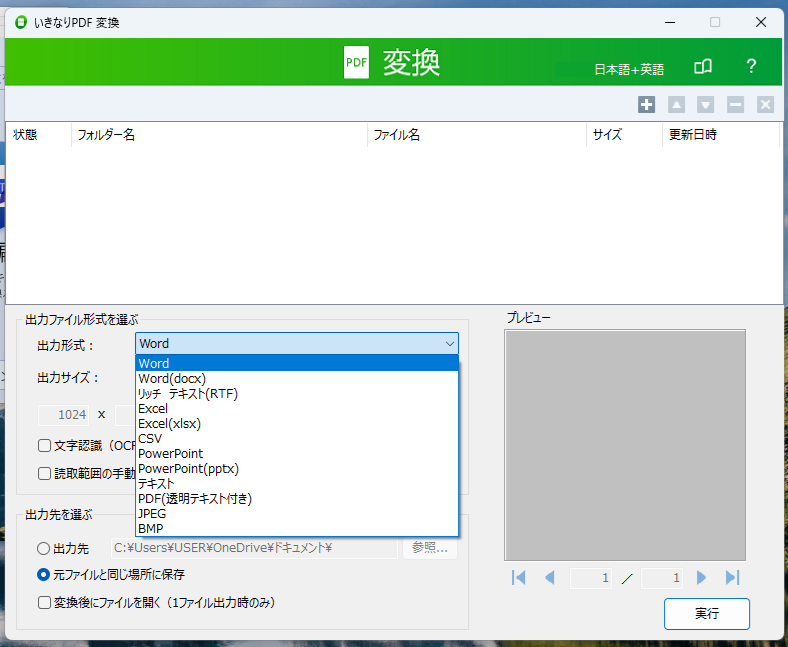Click the gray preview pane

[x=625, y=445]
